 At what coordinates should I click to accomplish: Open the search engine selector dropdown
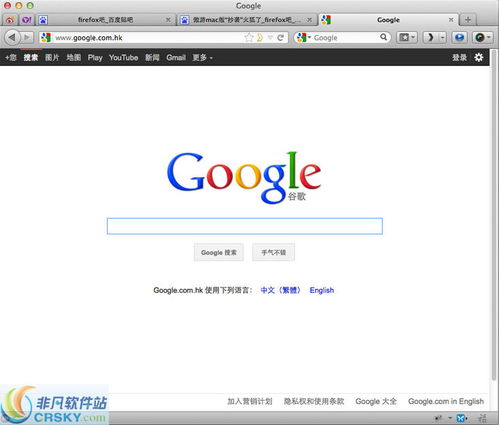tap(303, 37)
